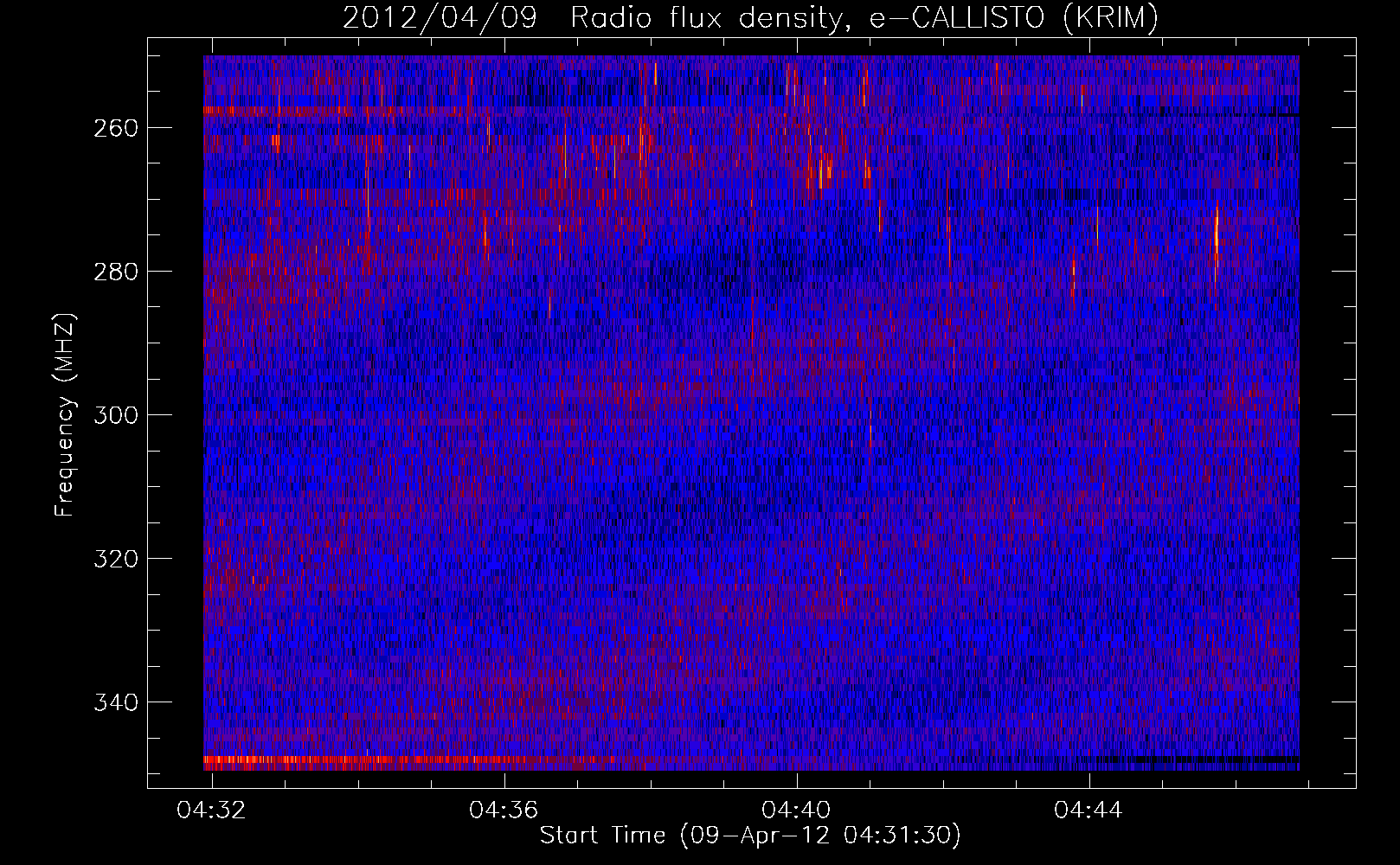Image resolution: width=1400 pixels, height=865 pixels.
Task: Click the 280 frequency tick label
Action: coord(115,272)
